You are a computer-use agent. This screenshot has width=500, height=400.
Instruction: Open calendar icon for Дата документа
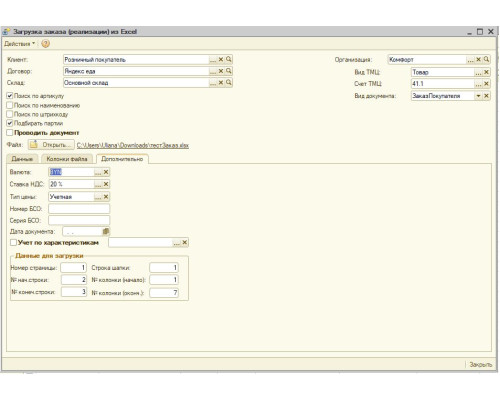tap(106, 231)
